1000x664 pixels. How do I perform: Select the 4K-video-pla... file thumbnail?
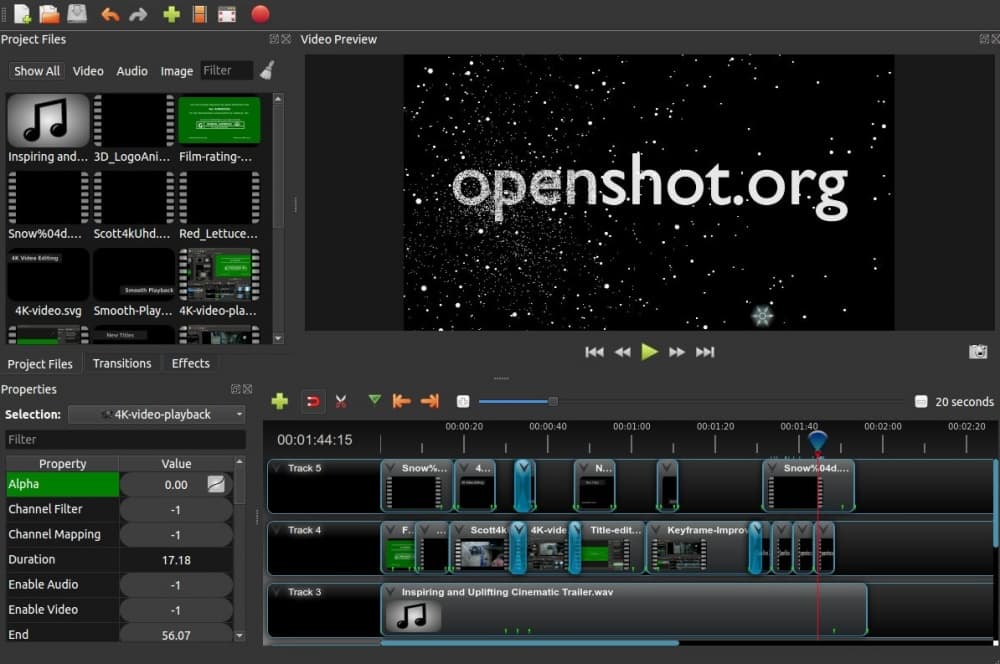[219, 275]
